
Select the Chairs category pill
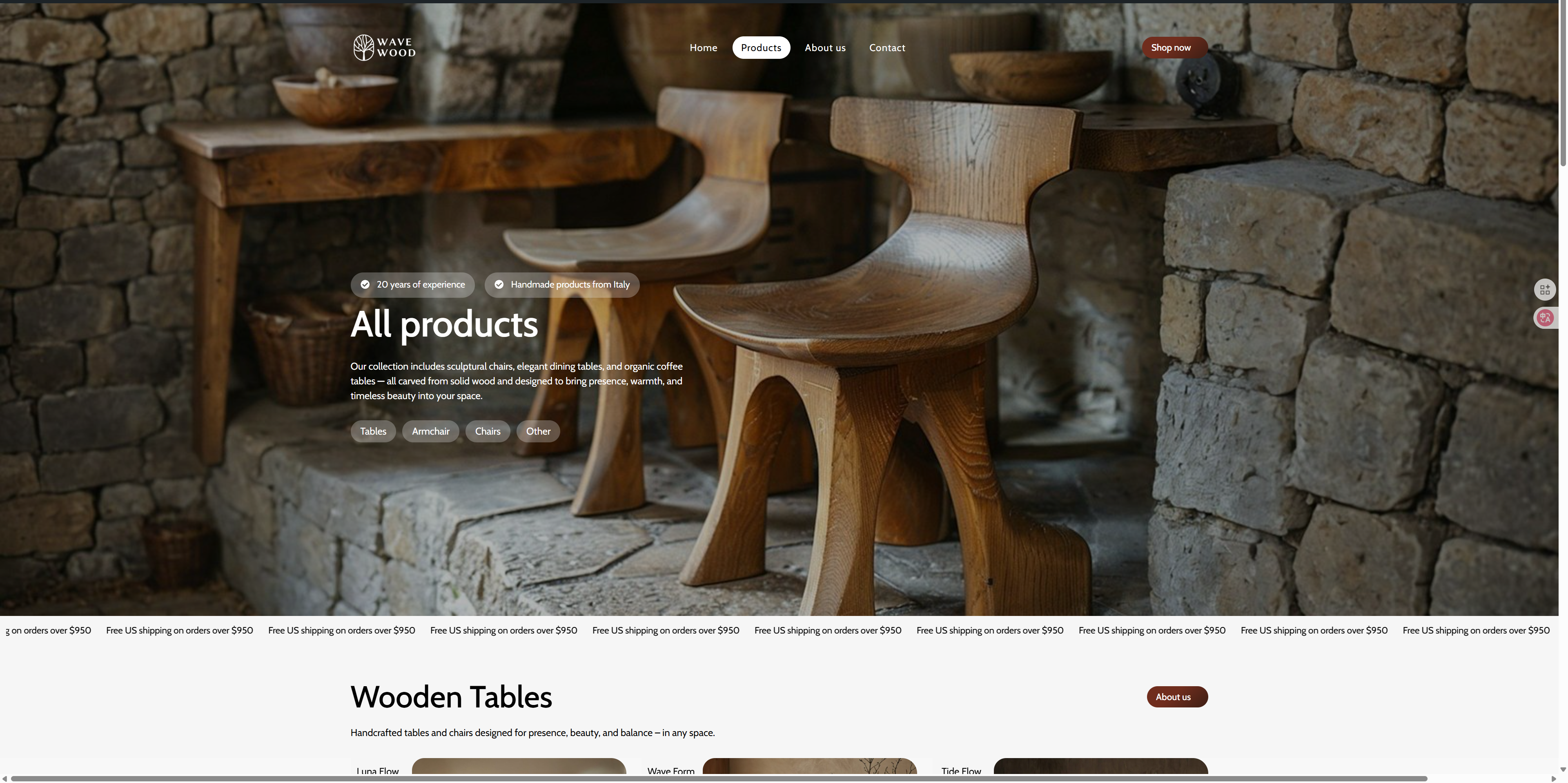[488, 432]
